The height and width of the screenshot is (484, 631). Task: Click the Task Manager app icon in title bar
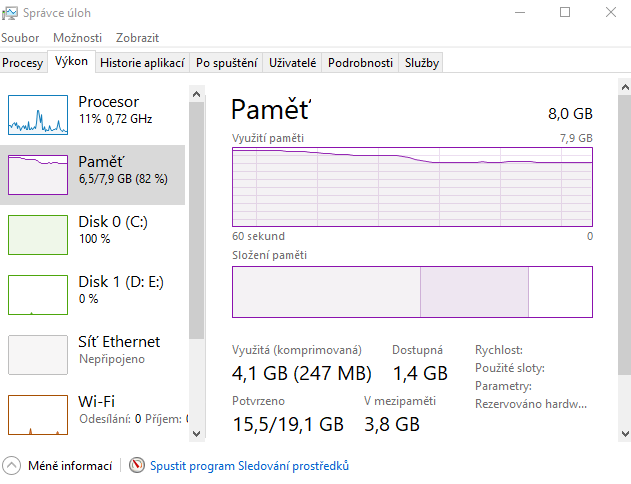point(11,12)
